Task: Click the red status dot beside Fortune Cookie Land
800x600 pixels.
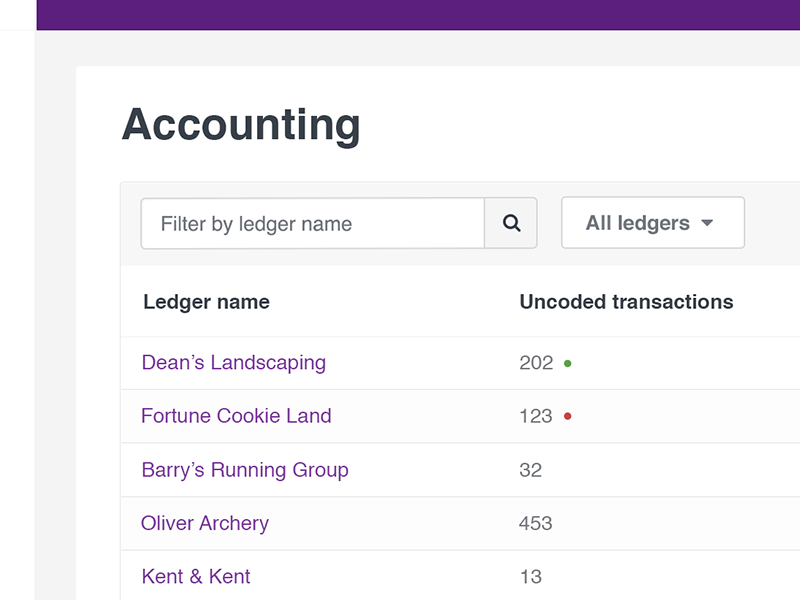Action: tap(567, 416)
